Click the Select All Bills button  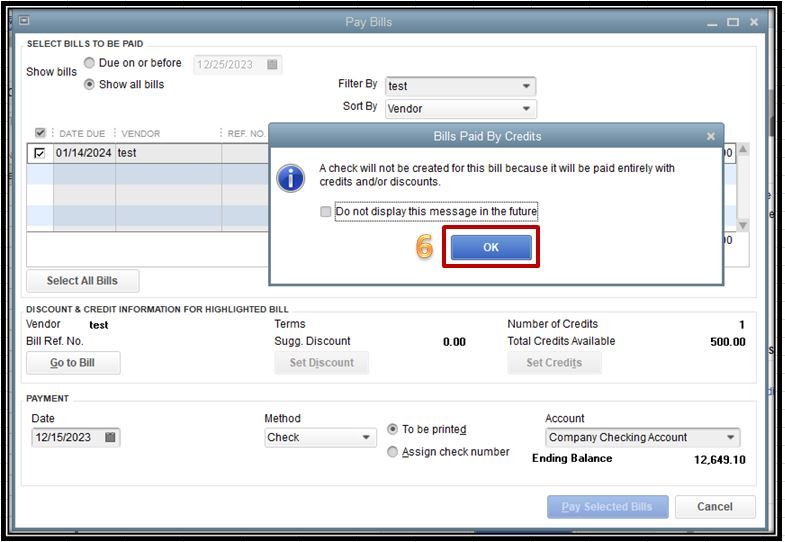(83, 281)
